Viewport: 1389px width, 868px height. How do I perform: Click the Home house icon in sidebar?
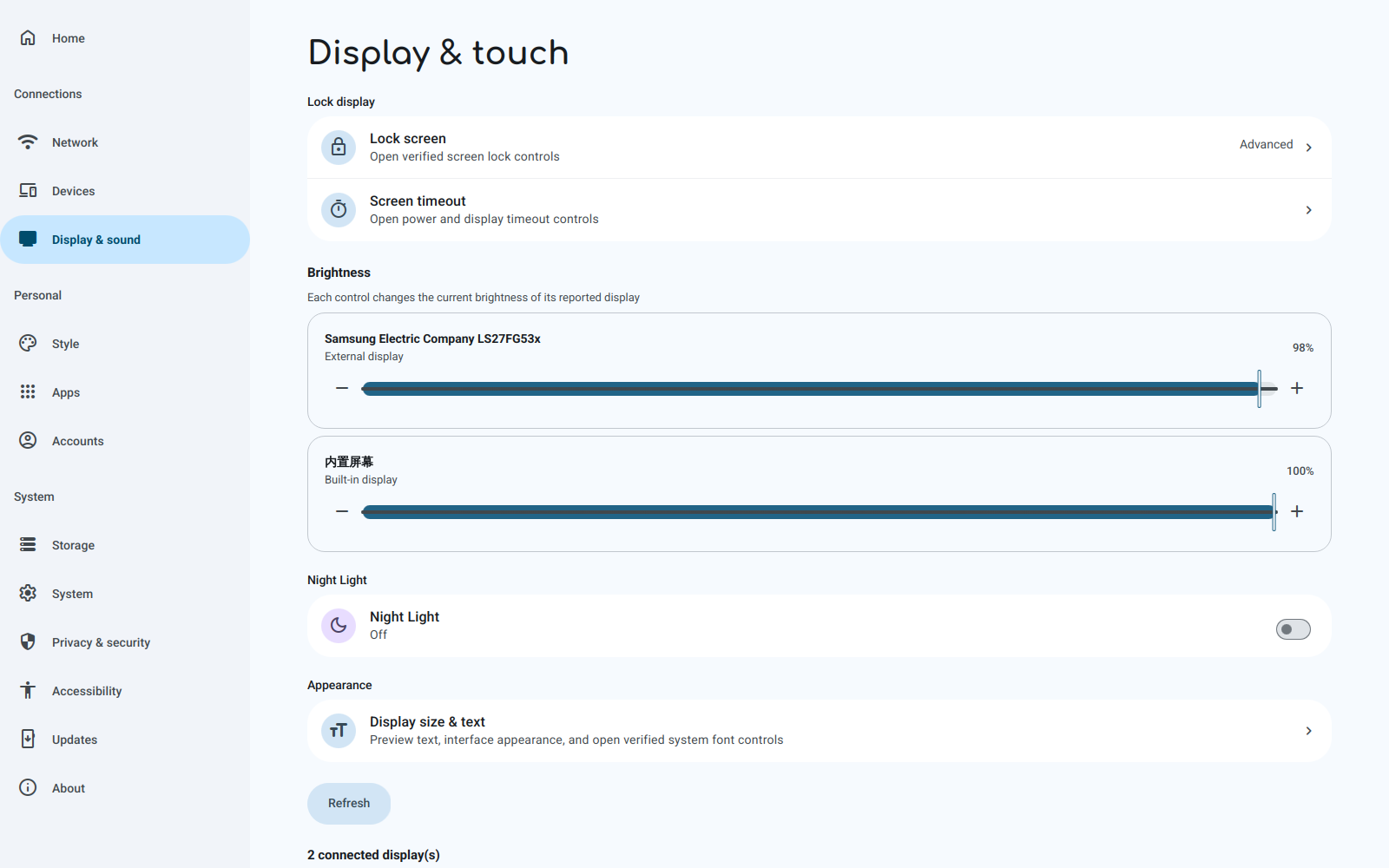[x=28, y=38]
